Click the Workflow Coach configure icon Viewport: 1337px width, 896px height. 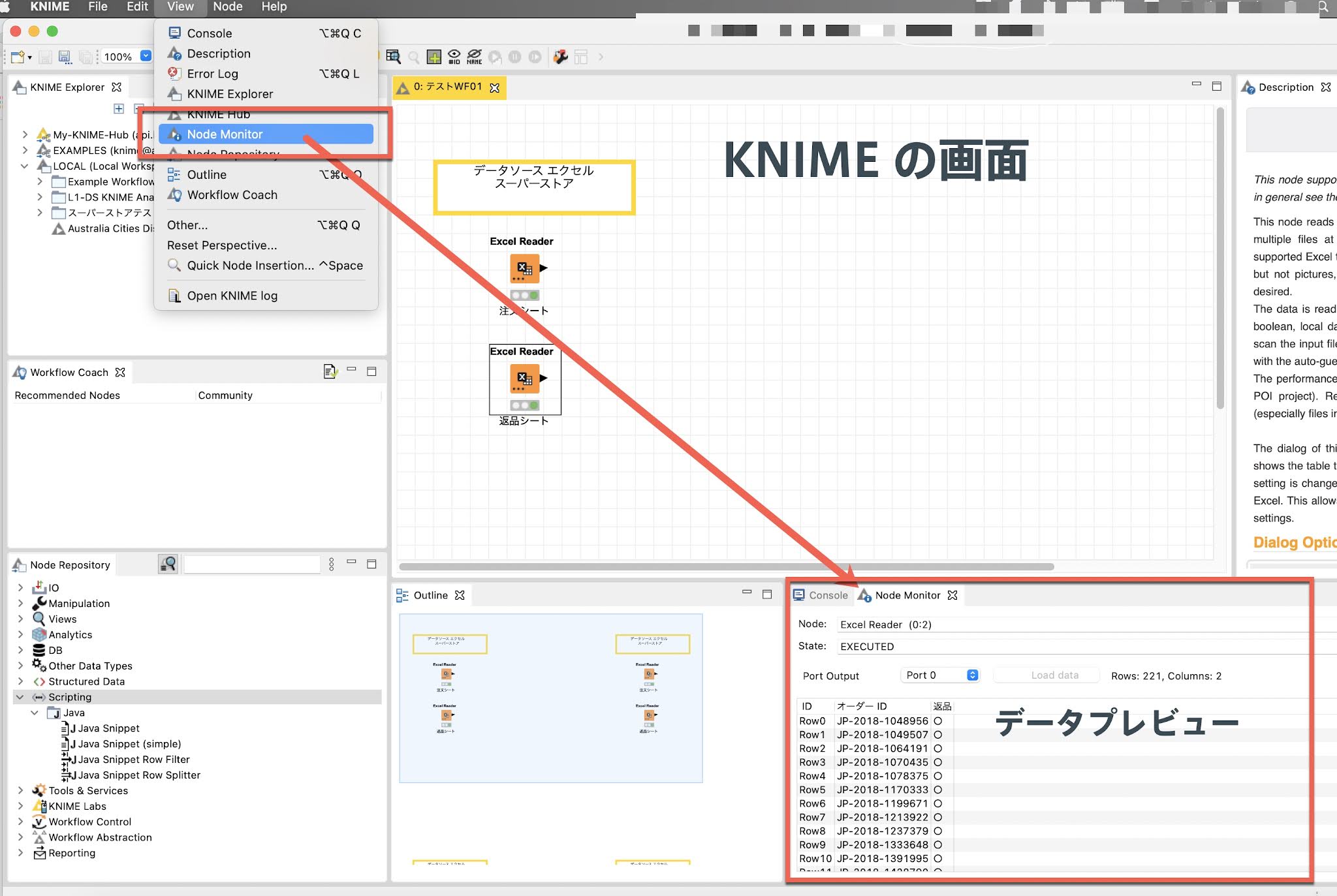(x=330, y=371)
